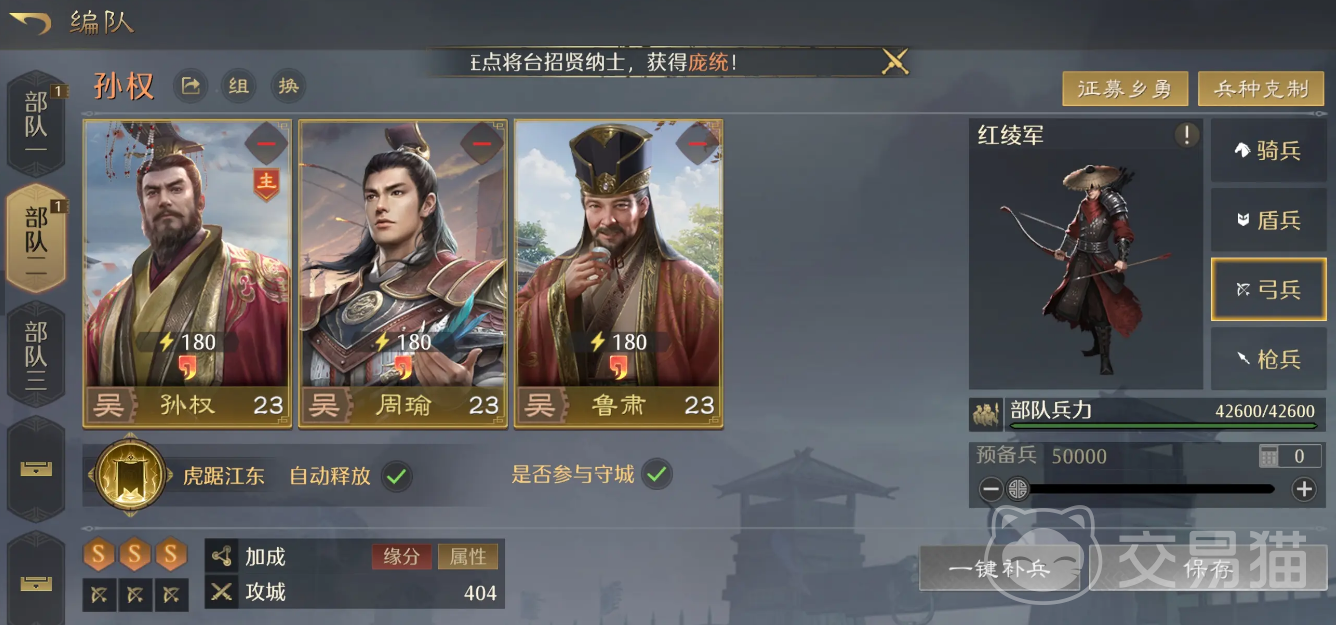The width and height of the screenshot is (1336, 625).
Task: Remove 周瑜 with the minus badge
Action: 482,144
